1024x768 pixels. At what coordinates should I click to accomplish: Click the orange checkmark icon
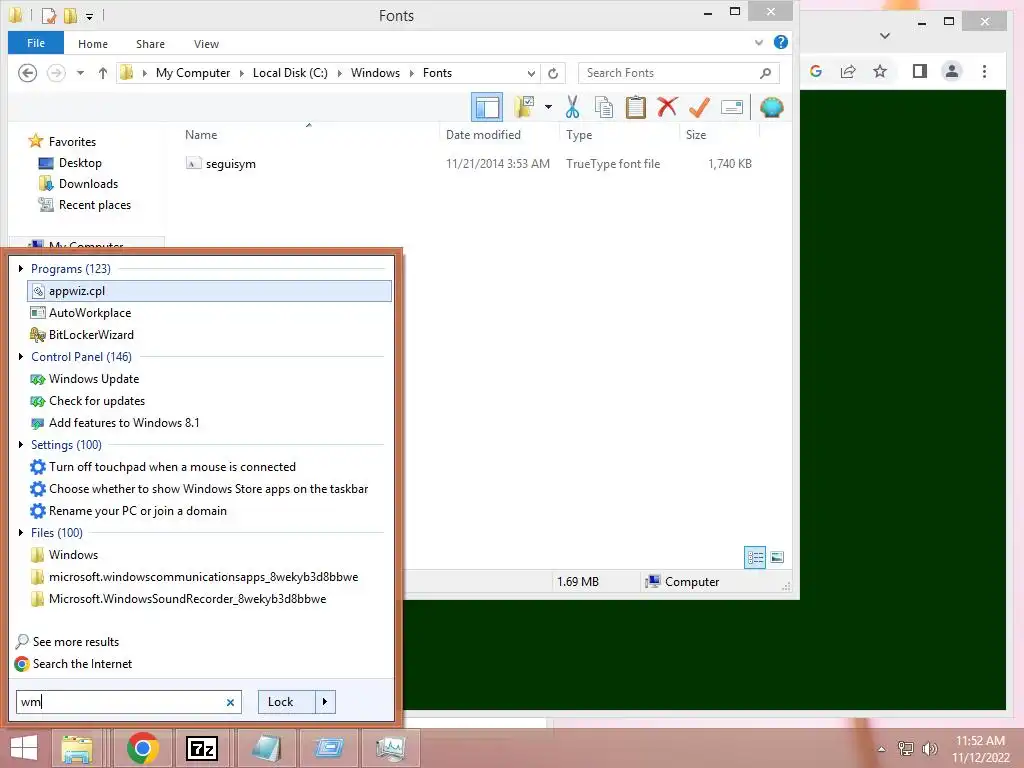click(x=699, y=106)
